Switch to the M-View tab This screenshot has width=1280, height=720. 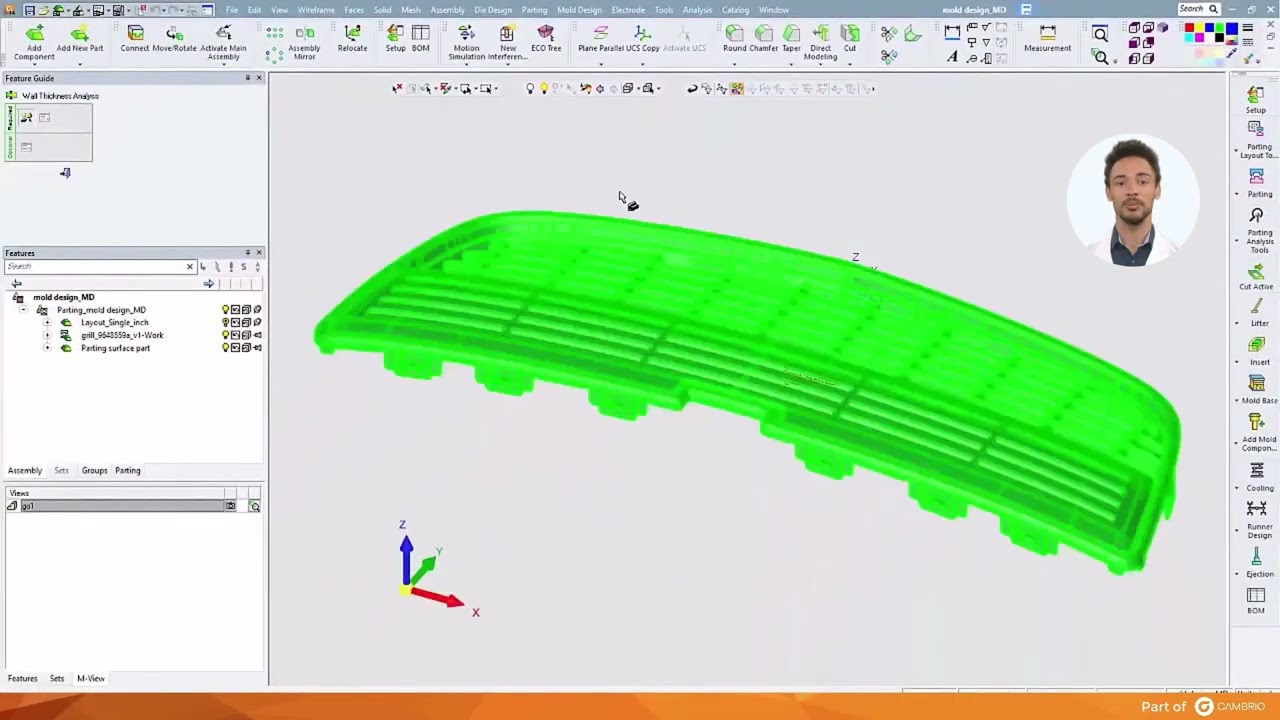click(91, 678)
